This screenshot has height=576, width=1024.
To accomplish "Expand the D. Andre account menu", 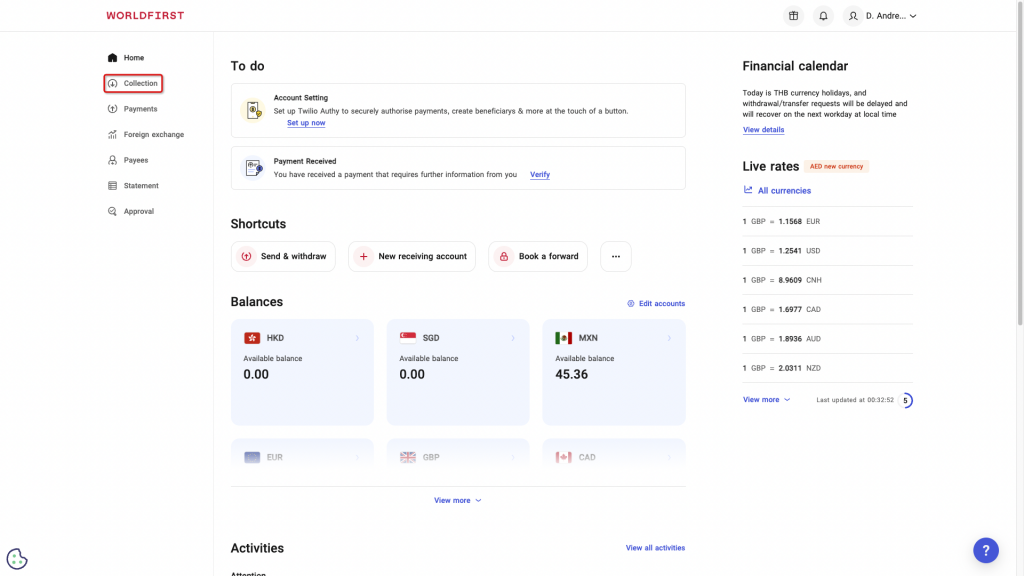I will [881, 16].
